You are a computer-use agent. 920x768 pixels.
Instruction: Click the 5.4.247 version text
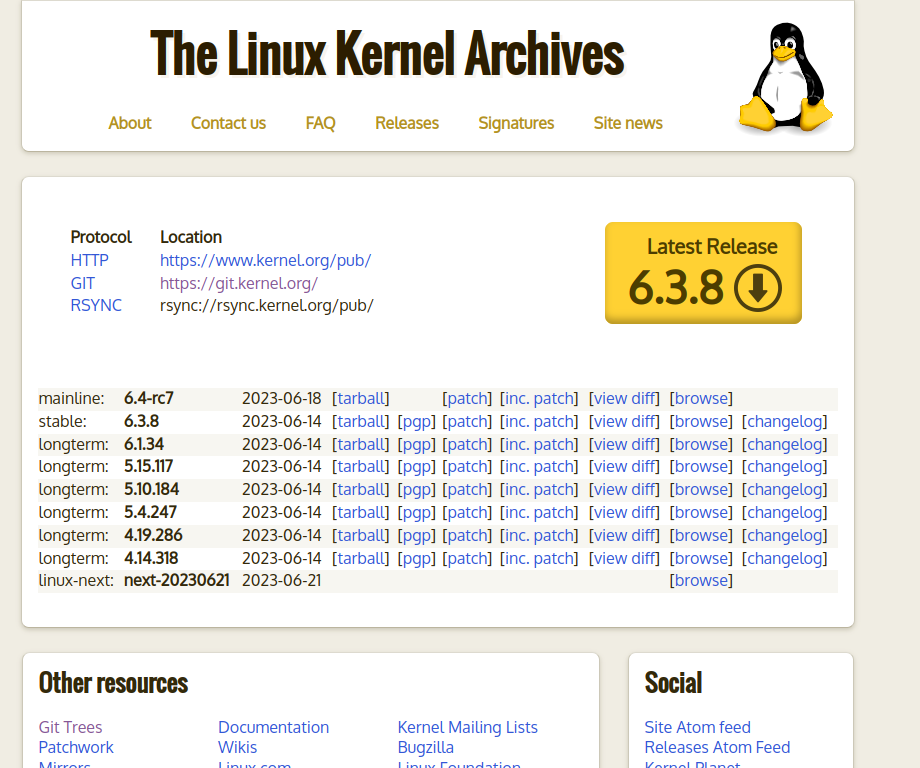150,513
